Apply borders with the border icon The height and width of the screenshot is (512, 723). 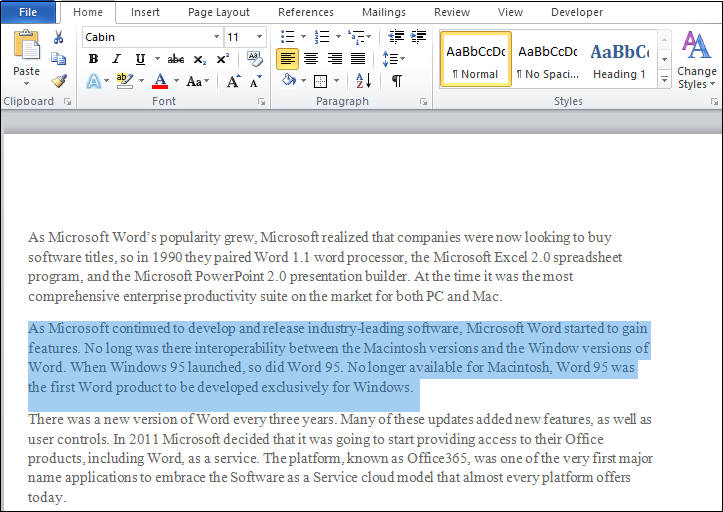point(320,82)
